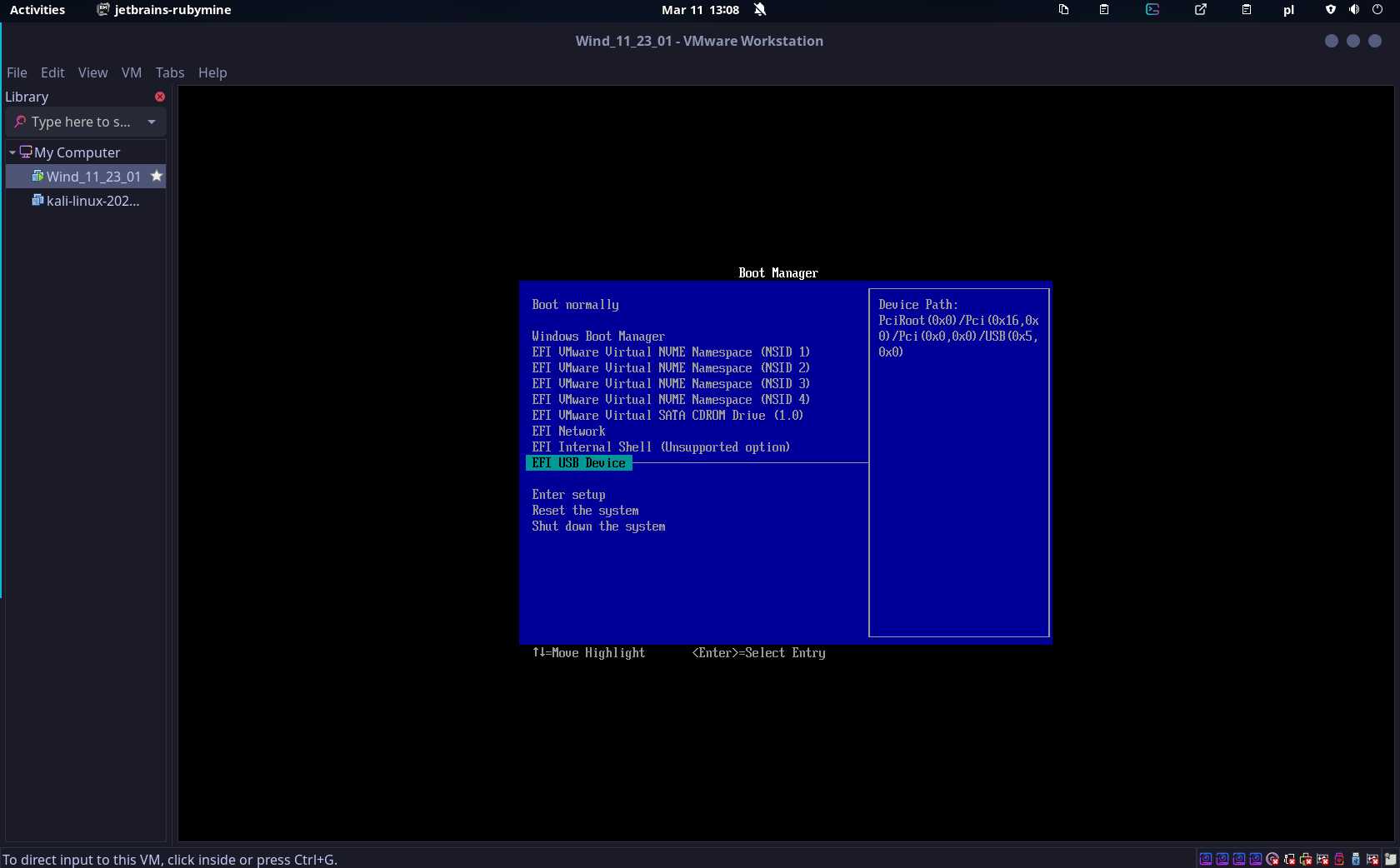
Task: Select the NVME Namespace (NSID 1) entry
Action: tap(671, 352)
